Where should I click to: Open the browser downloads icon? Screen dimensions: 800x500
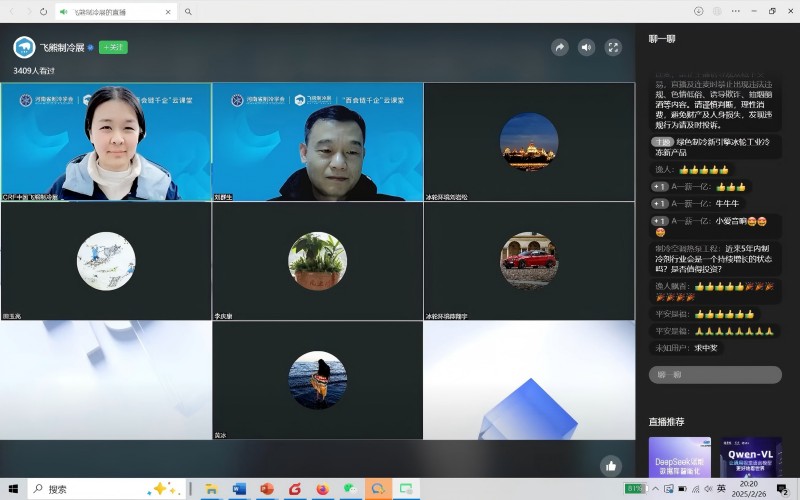point(698,11)
